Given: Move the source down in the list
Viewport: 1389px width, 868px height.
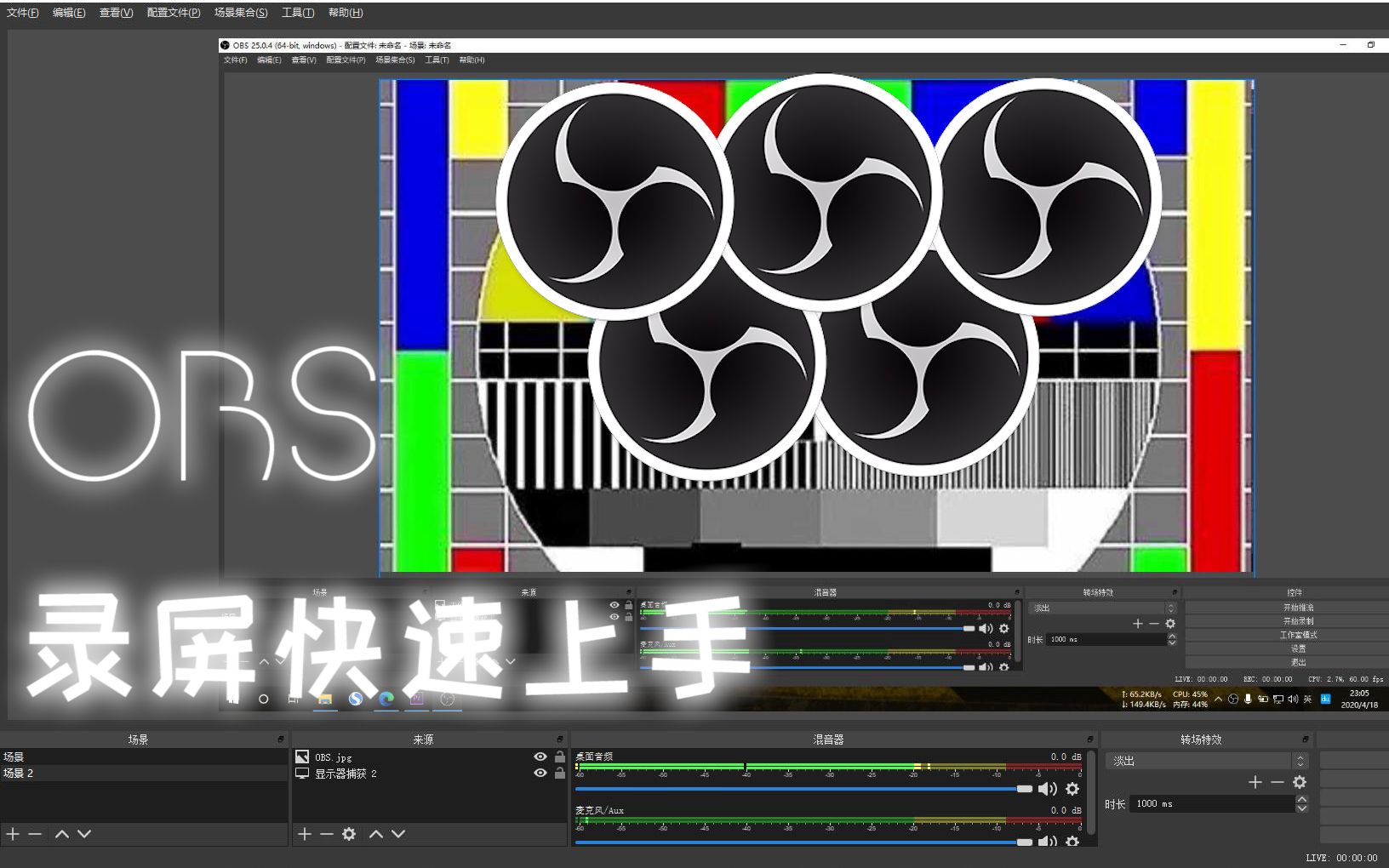Looking at the screenshot, I should [x=398, y=834].
